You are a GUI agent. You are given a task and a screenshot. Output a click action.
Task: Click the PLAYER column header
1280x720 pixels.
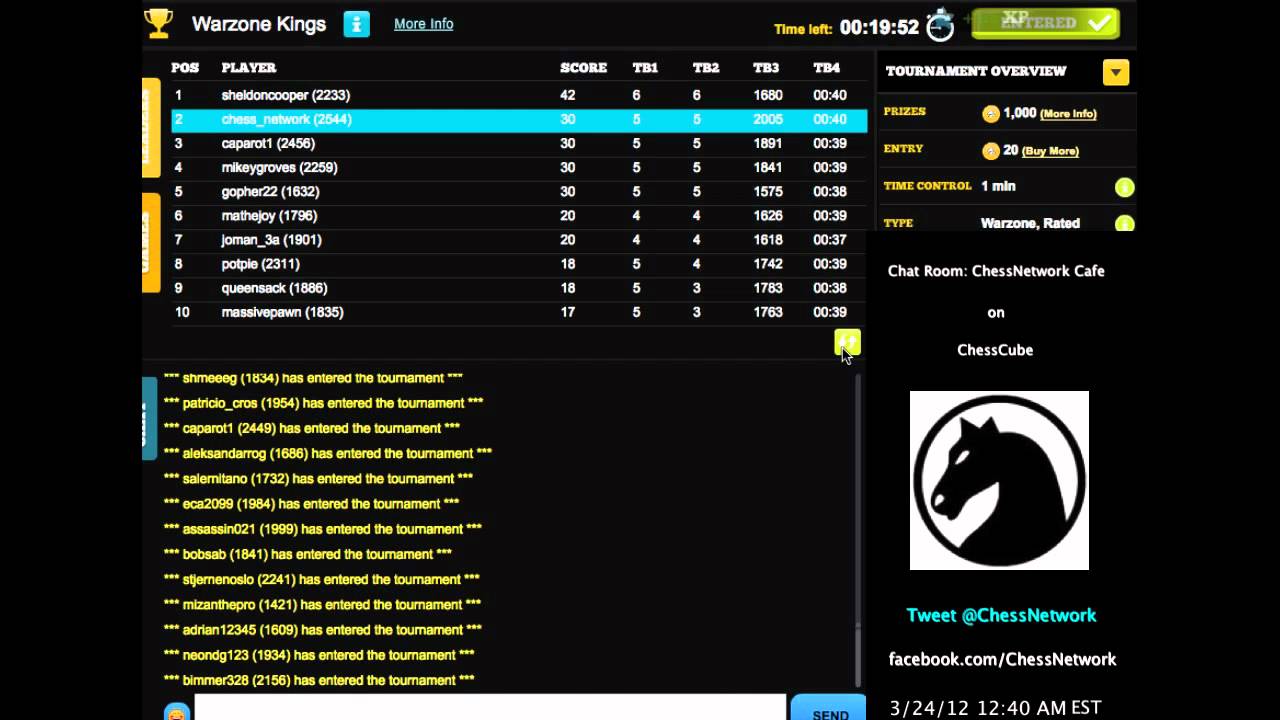pyautogui.click(x=249, y=68)
